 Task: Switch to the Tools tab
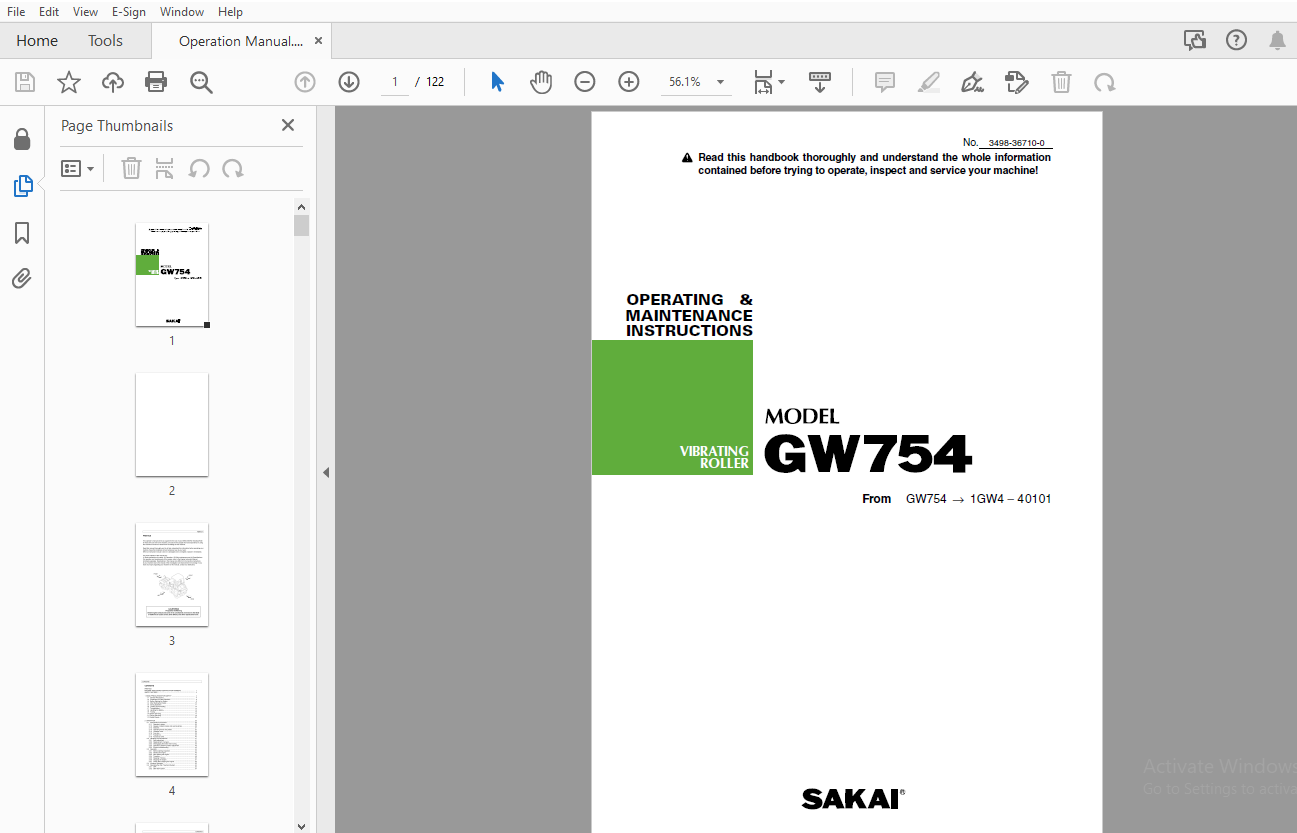[105, 41]
